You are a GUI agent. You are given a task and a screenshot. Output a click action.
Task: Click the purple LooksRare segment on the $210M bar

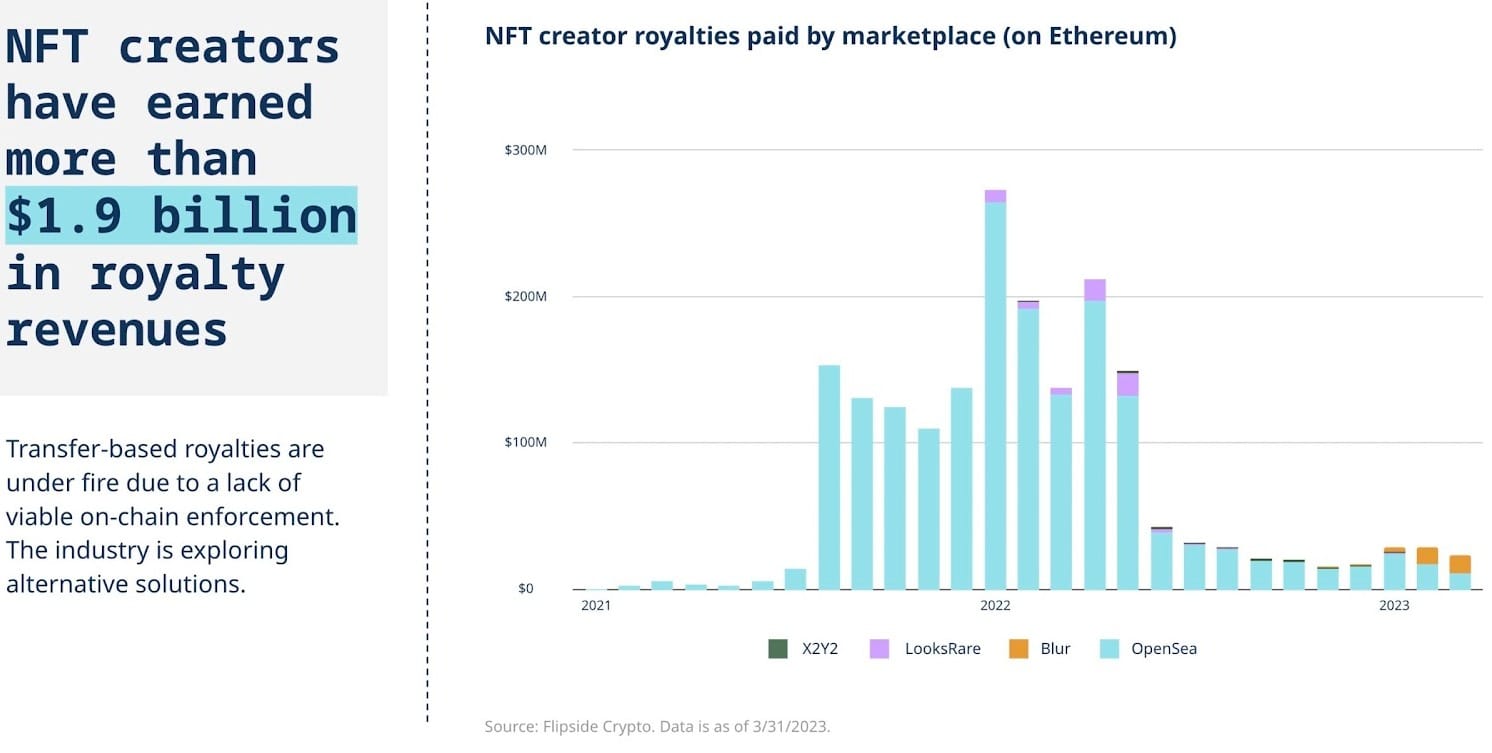[x=1095, y=290]
